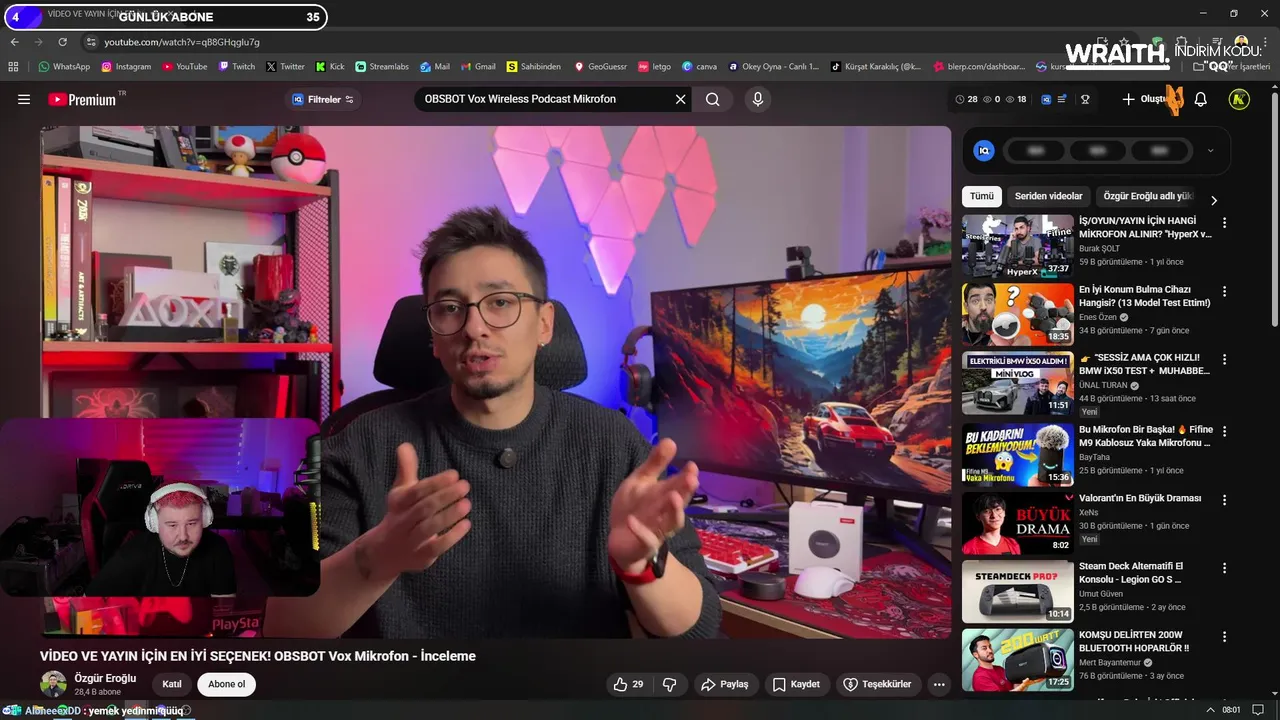
Task: Open the YouTube hamburger guide menu
Action: coord(24,99)
